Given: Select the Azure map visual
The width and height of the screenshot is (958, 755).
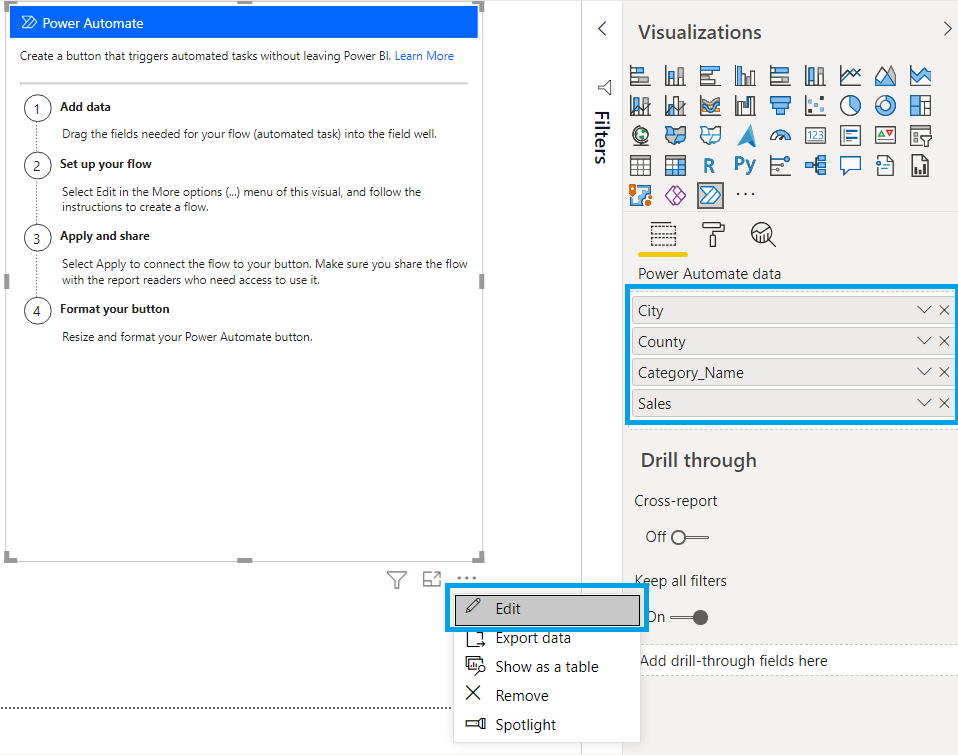Looking at the screenshot, I should tap(745, 135).
